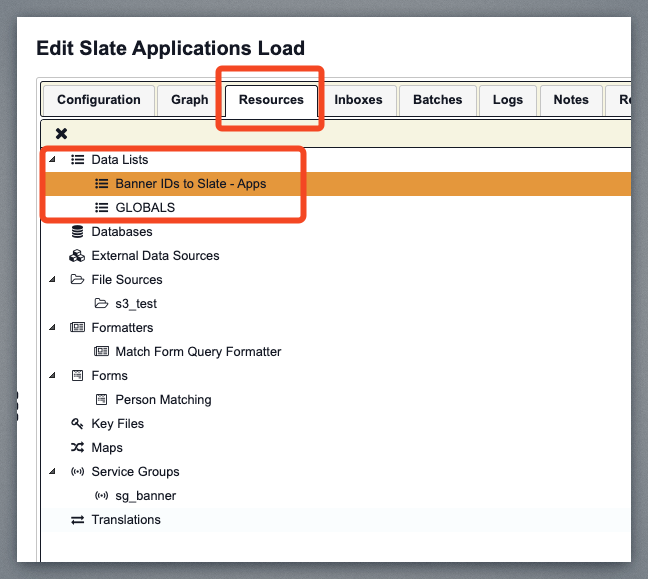Screen dimensions: 648x579
Task: Select the Person Matching form
Action: point(163,400)
